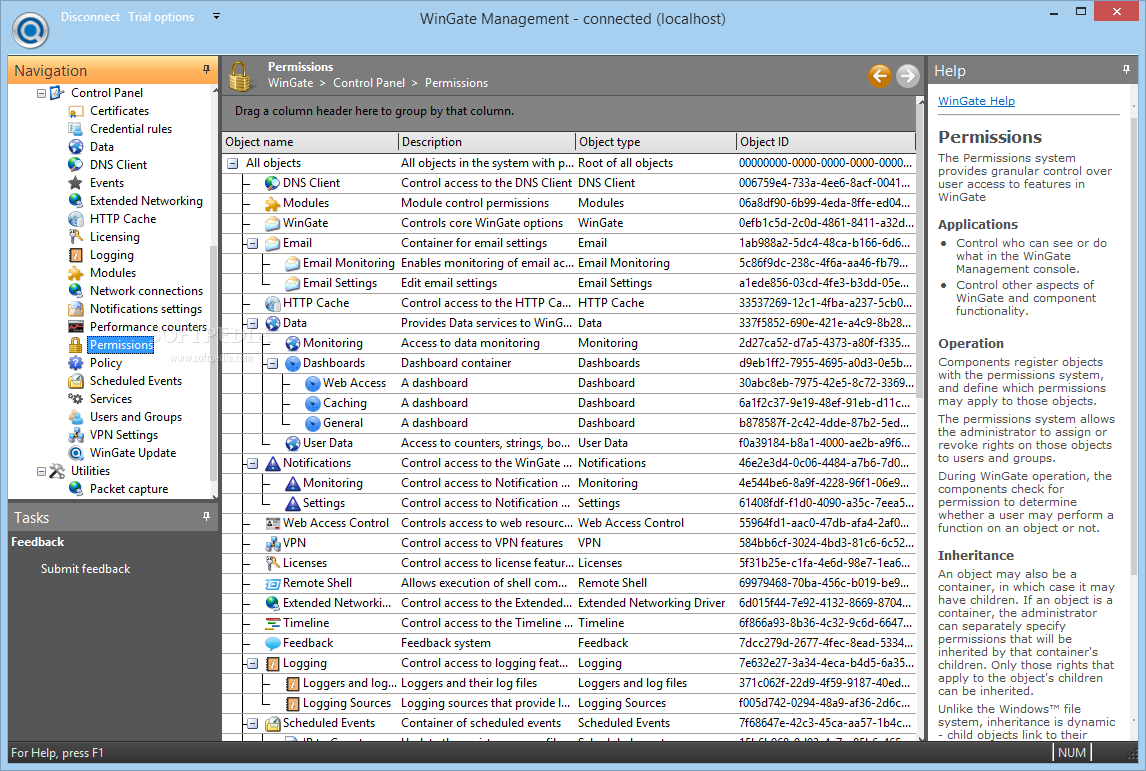Click the forward navigation arrow
The width and height of the screenshot is (1146, 771).
click(907, 75)
